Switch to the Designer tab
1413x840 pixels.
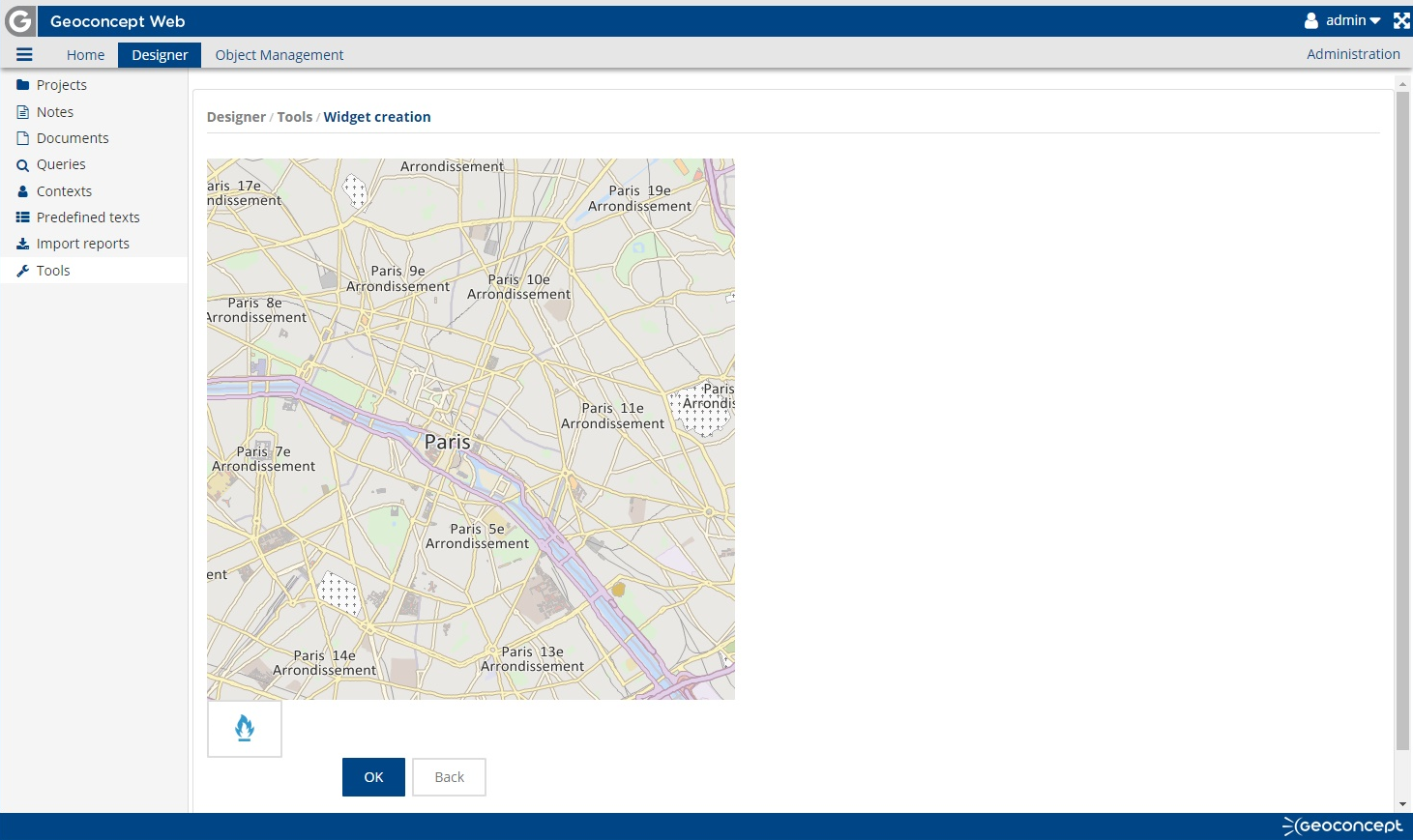tap(160, 55)
